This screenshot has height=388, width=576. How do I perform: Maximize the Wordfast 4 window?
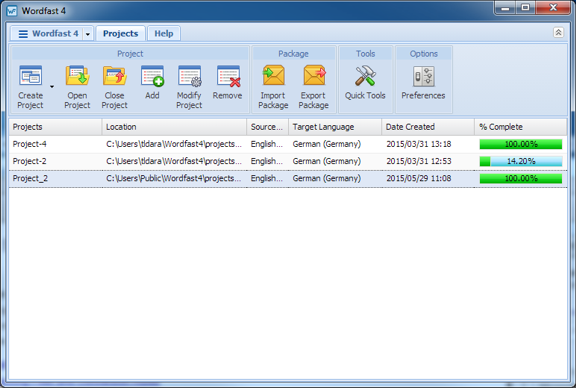[525, 8]
